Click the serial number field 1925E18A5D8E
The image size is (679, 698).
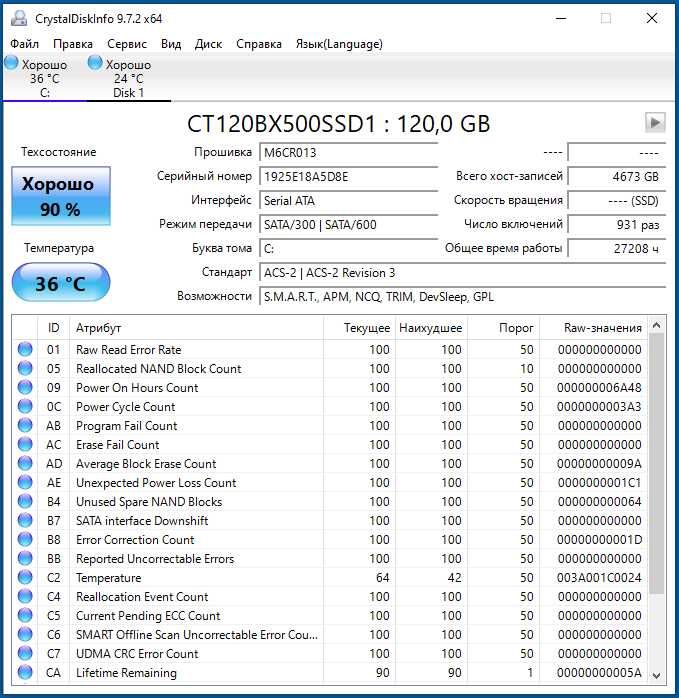(349, 177)
